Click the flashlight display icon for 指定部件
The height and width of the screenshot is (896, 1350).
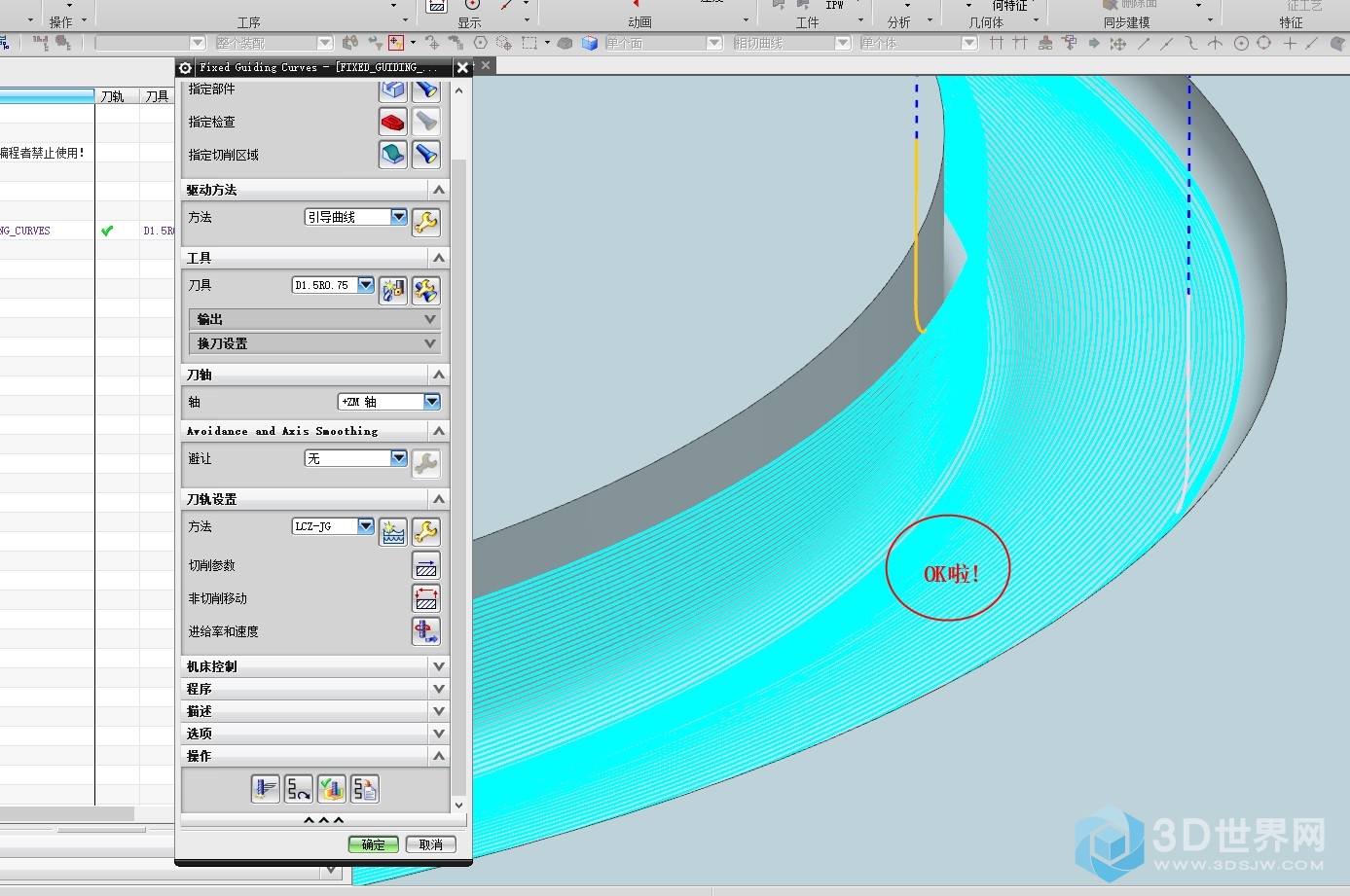point(426,90)
